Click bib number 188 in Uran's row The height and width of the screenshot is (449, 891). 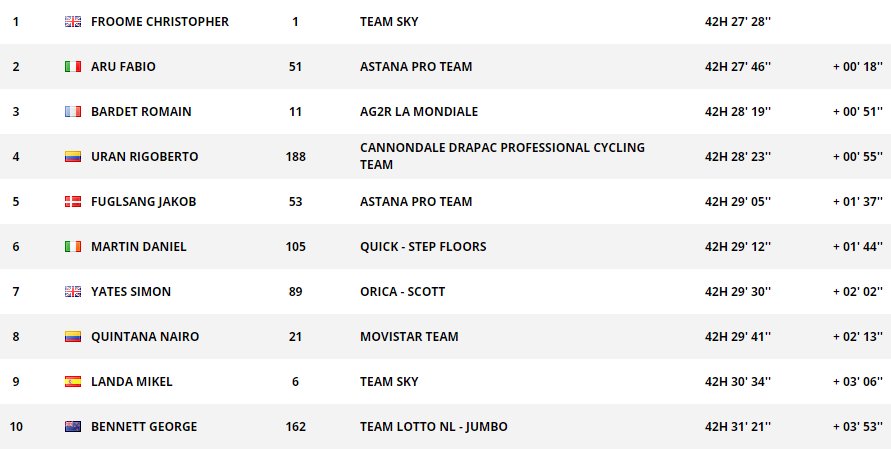click(295, 157)
